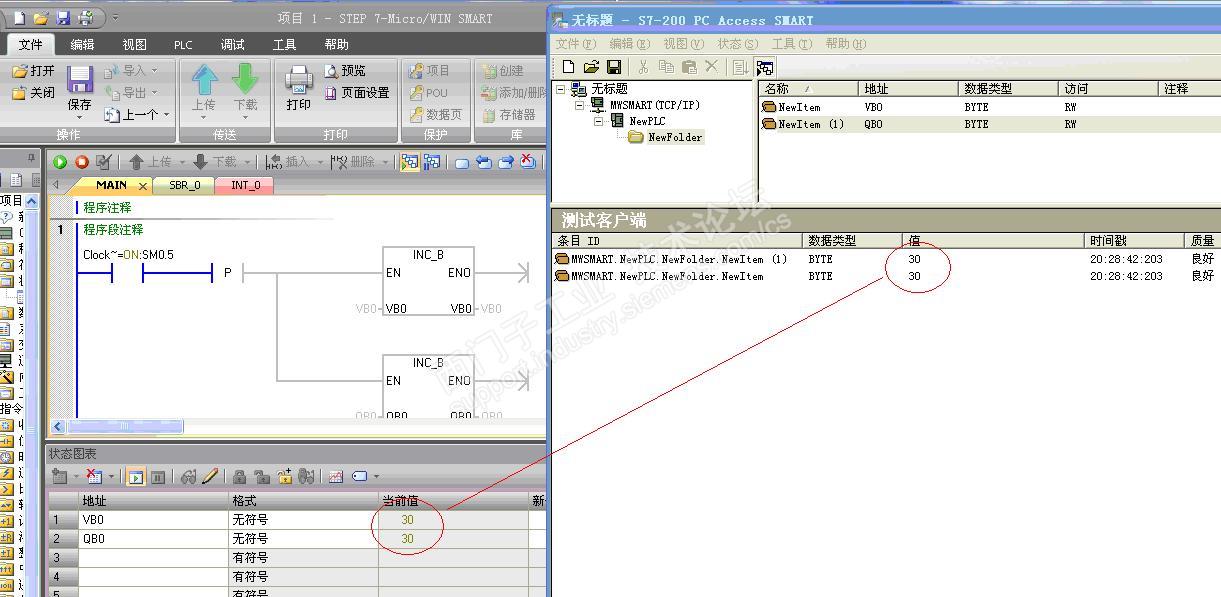Open the 帮助 ribbon tab in STEP 7

coord(336,44)
